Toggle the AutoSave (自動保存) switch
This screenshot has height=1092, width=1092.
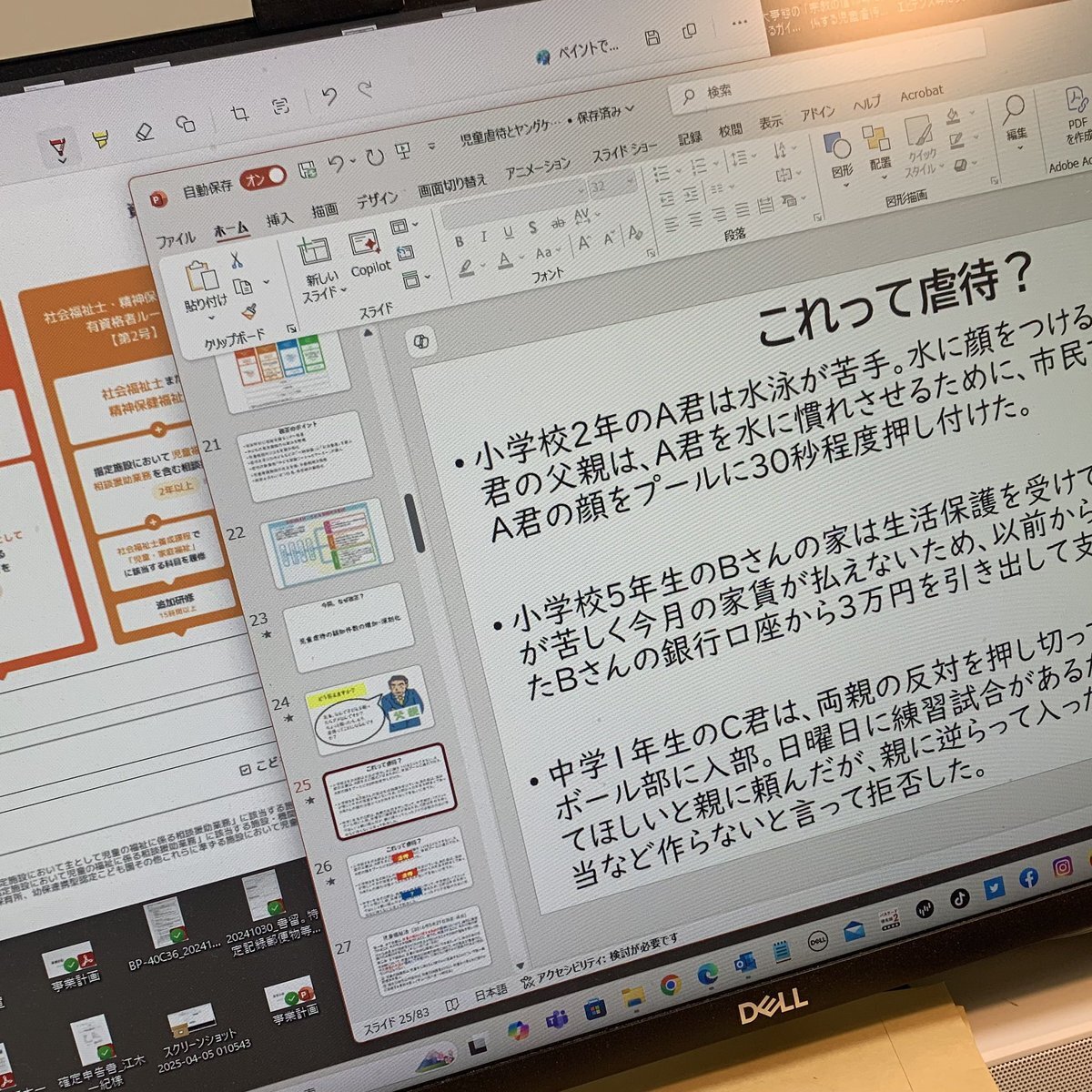tap(262, 178)
